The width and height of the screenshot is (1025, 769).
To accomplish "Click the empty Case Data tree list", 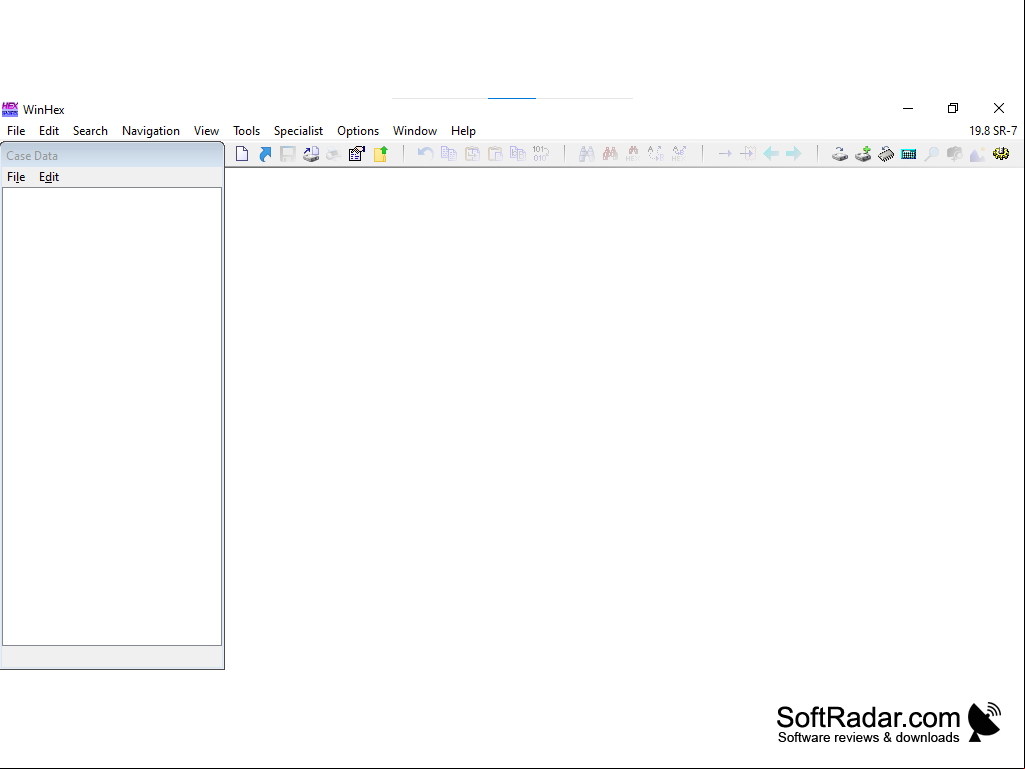I will click(112, 417).
